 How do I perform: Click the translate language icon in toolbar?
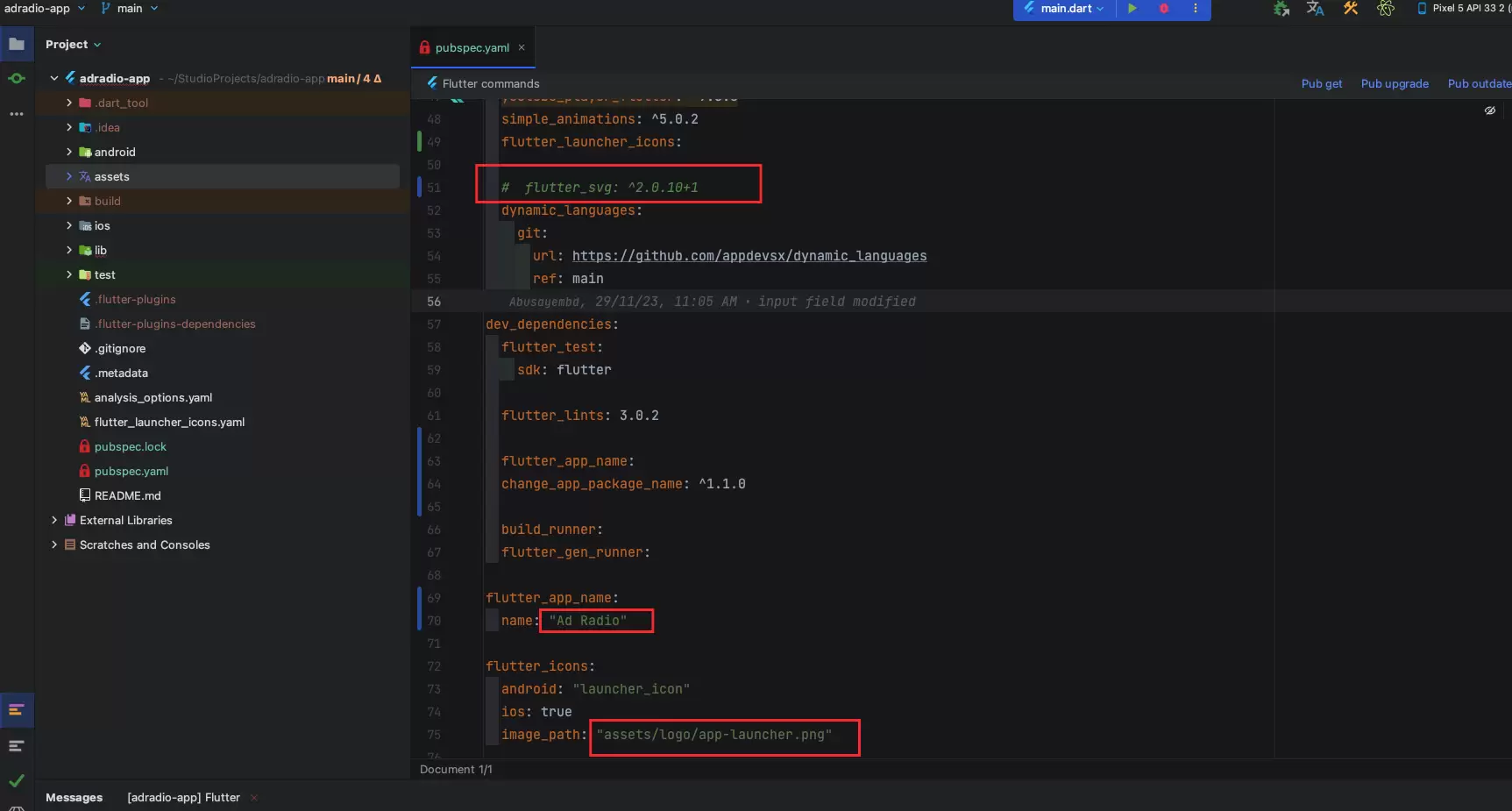1315,9
